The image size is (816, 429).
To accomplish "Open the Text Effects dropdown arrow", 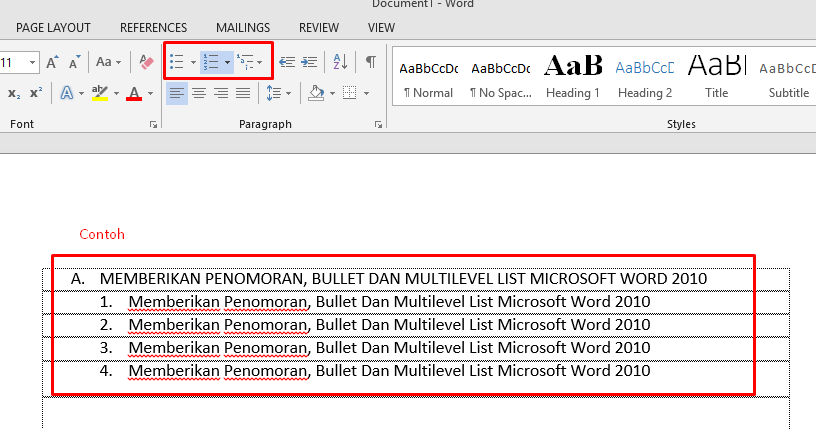I will pos(81,94).
